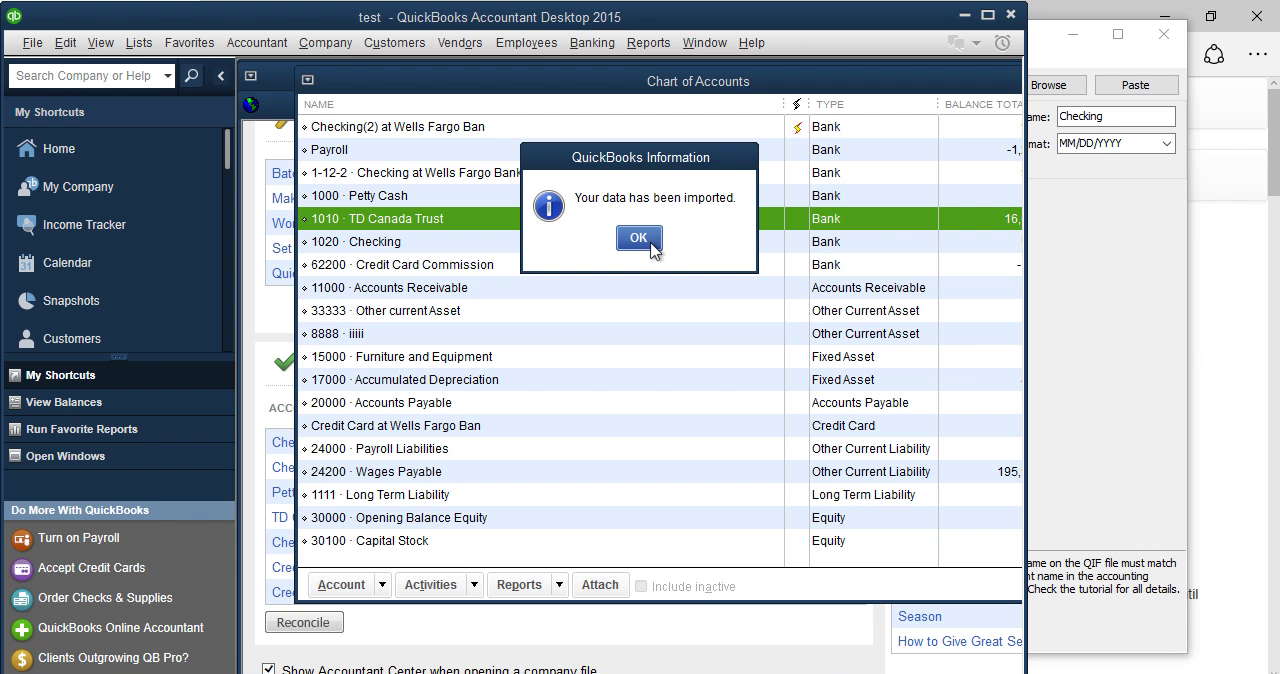The height and width of the screenshot is (674, 1280).
Task: Click the Home shortcut icon
Action: tap(27, 149)
